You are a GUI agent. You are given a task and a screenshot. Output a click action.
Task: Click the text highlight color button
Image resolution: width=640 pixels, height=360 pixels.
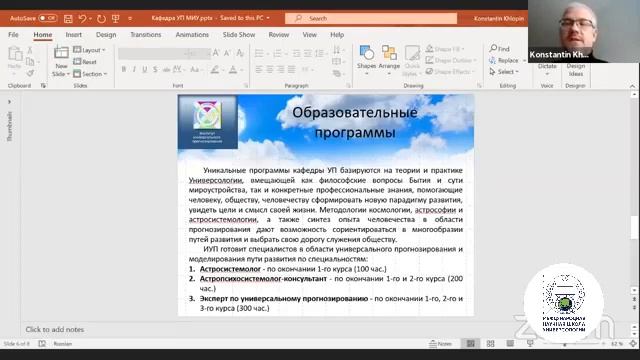[x=215, y=70]
